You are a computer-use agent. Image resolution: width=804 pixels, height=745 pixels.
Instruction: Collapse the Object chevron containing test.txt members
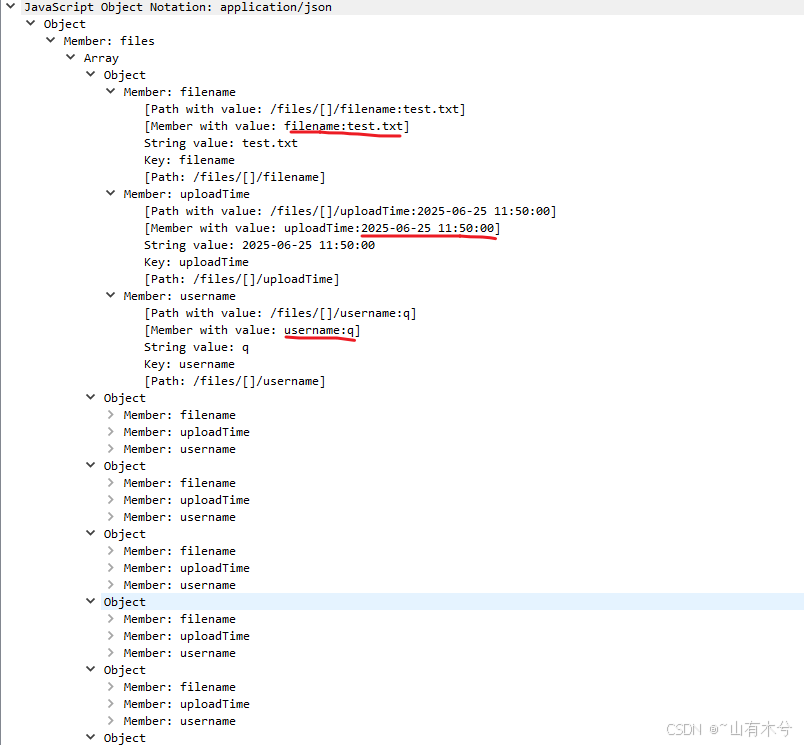pos(91,74)
